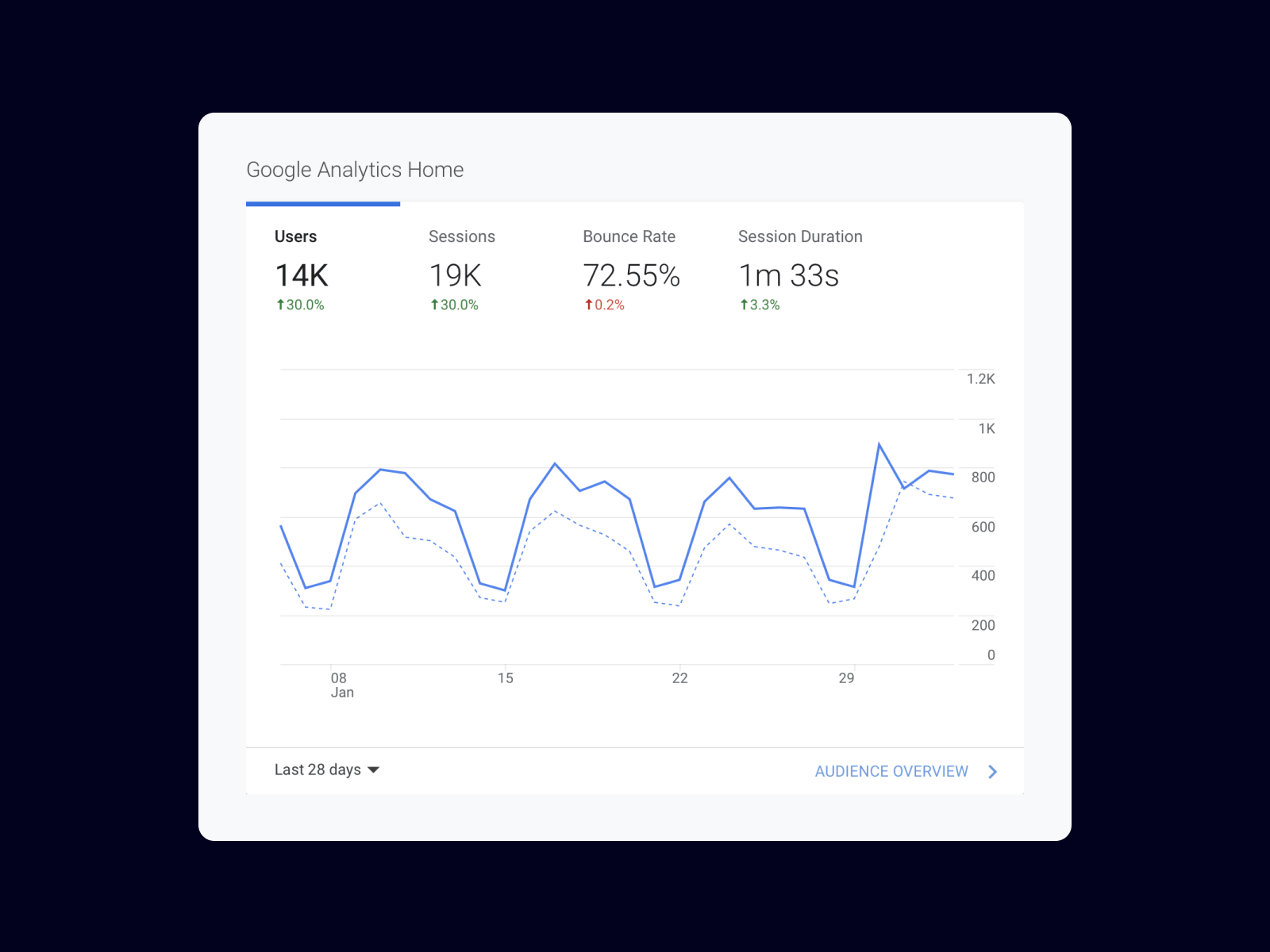This screenshot has height=952, width=1270.
Task: Click the 0 y-axis label
Action: pos(991,655)
